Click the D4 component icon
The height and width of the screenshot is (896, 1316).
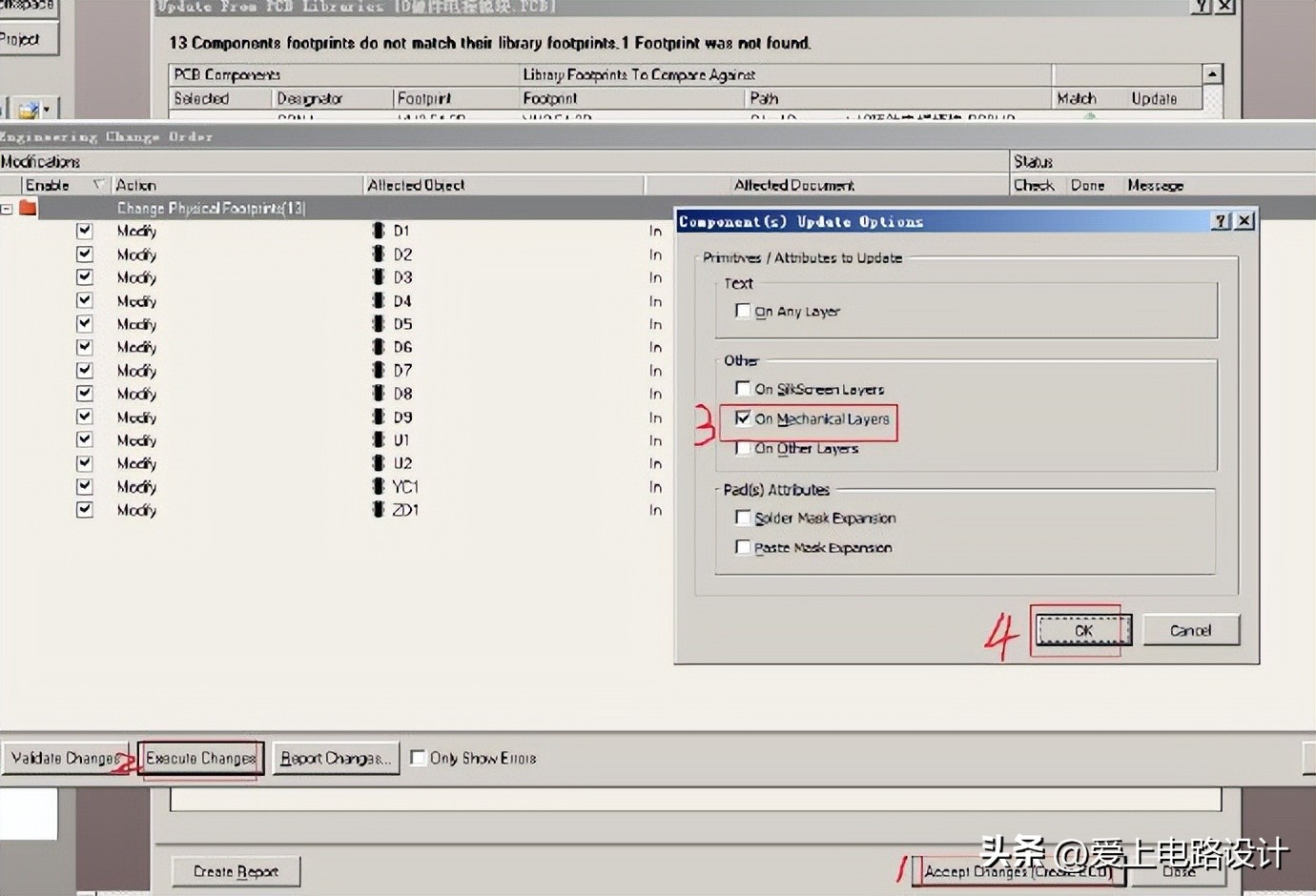click(x=379, y=301)
